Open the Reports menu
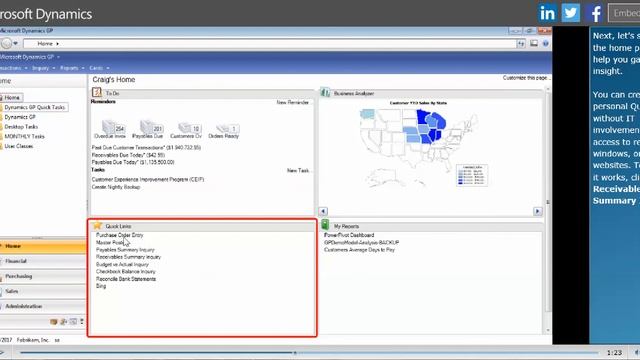Image resolution: width=640 pixels, height=360 pixels. click(72, 68)
